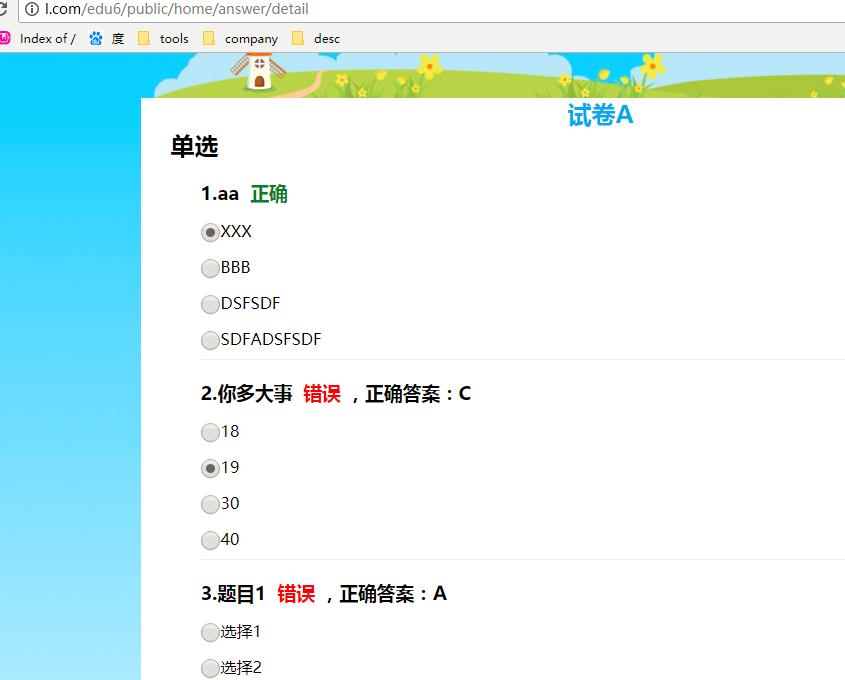
Task: Expand the 'tools' bookmark folder
Action: click(x=163, y=39)
